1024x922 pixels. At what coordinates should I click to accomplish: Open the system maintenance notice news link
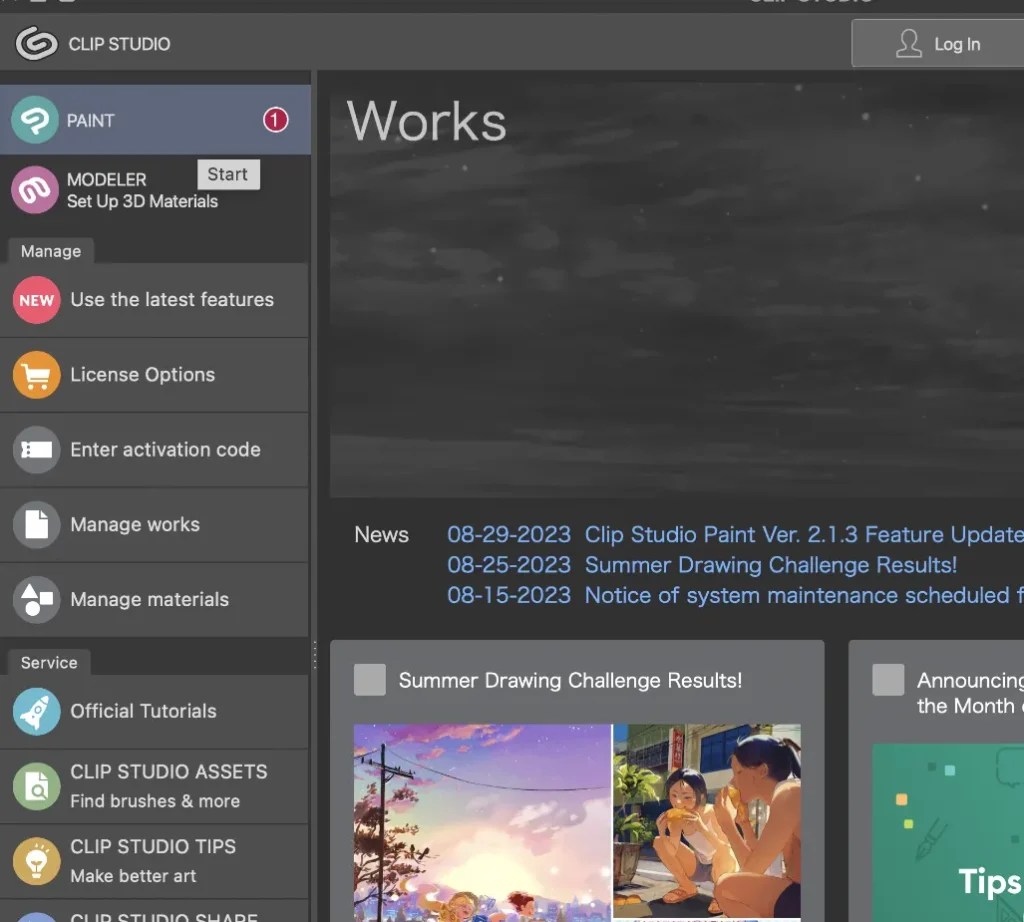click(804, 596)
